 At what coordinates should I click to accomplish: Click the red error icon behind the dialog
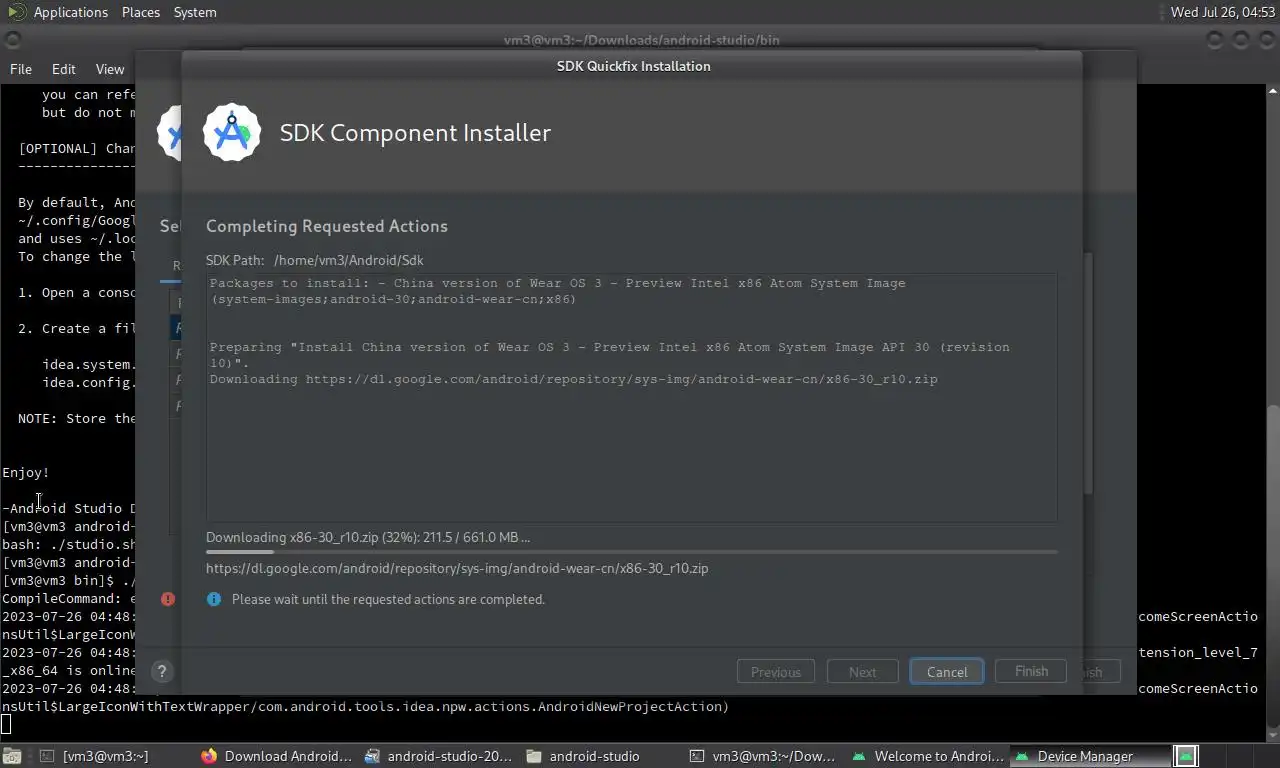(x=168, y=599)
